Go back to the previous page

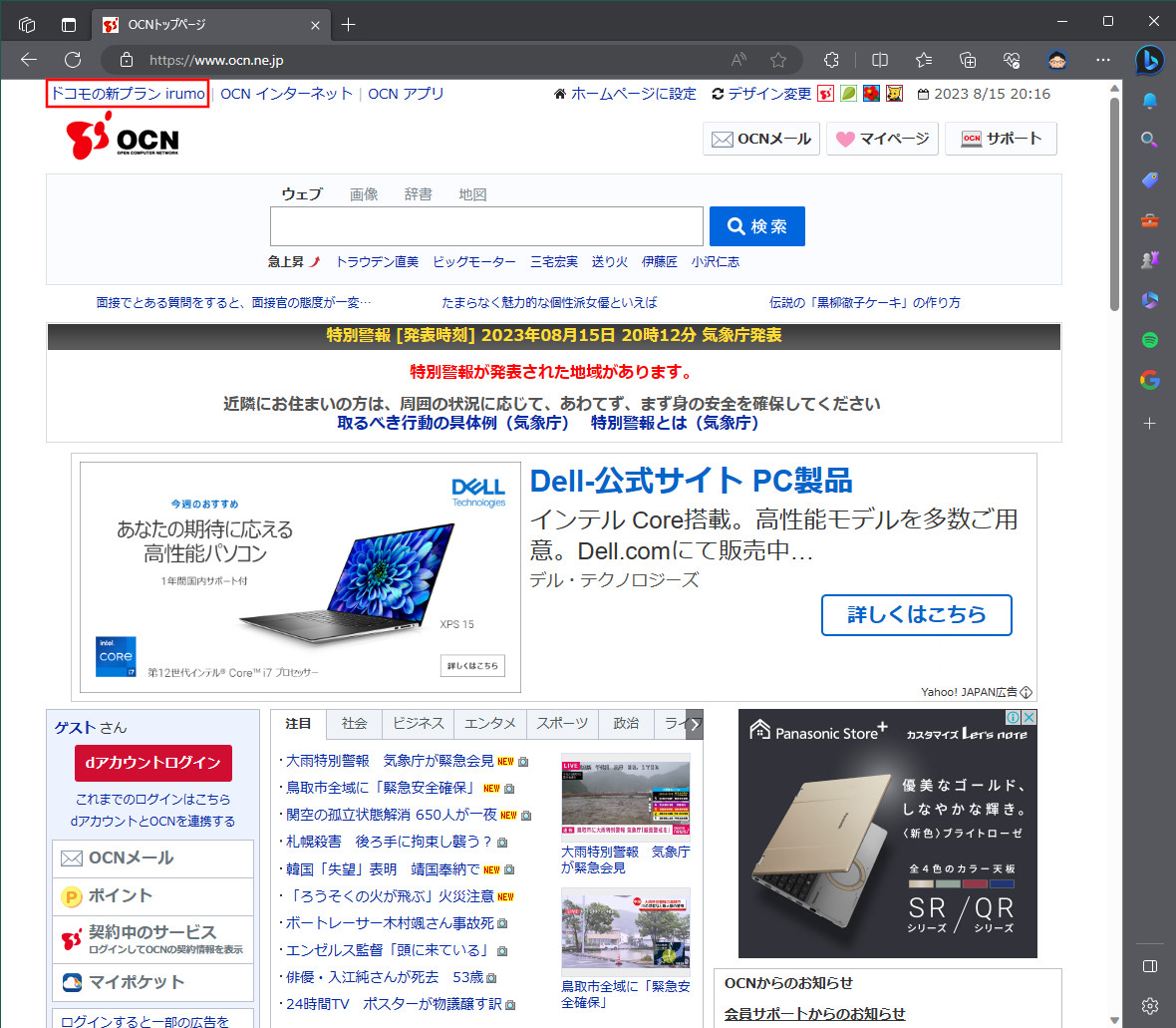(29, 60)
